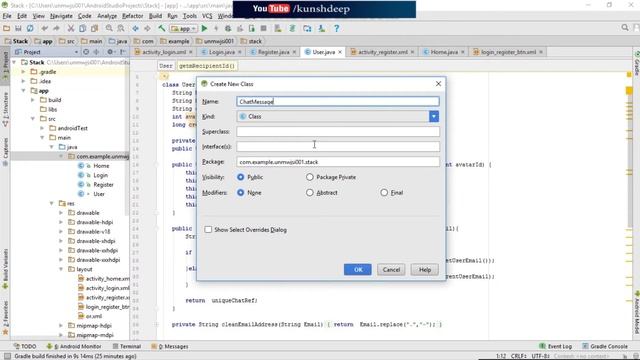Collapse the app folder in project tree
Screen dimensions: 640x360
click(23, 91)
